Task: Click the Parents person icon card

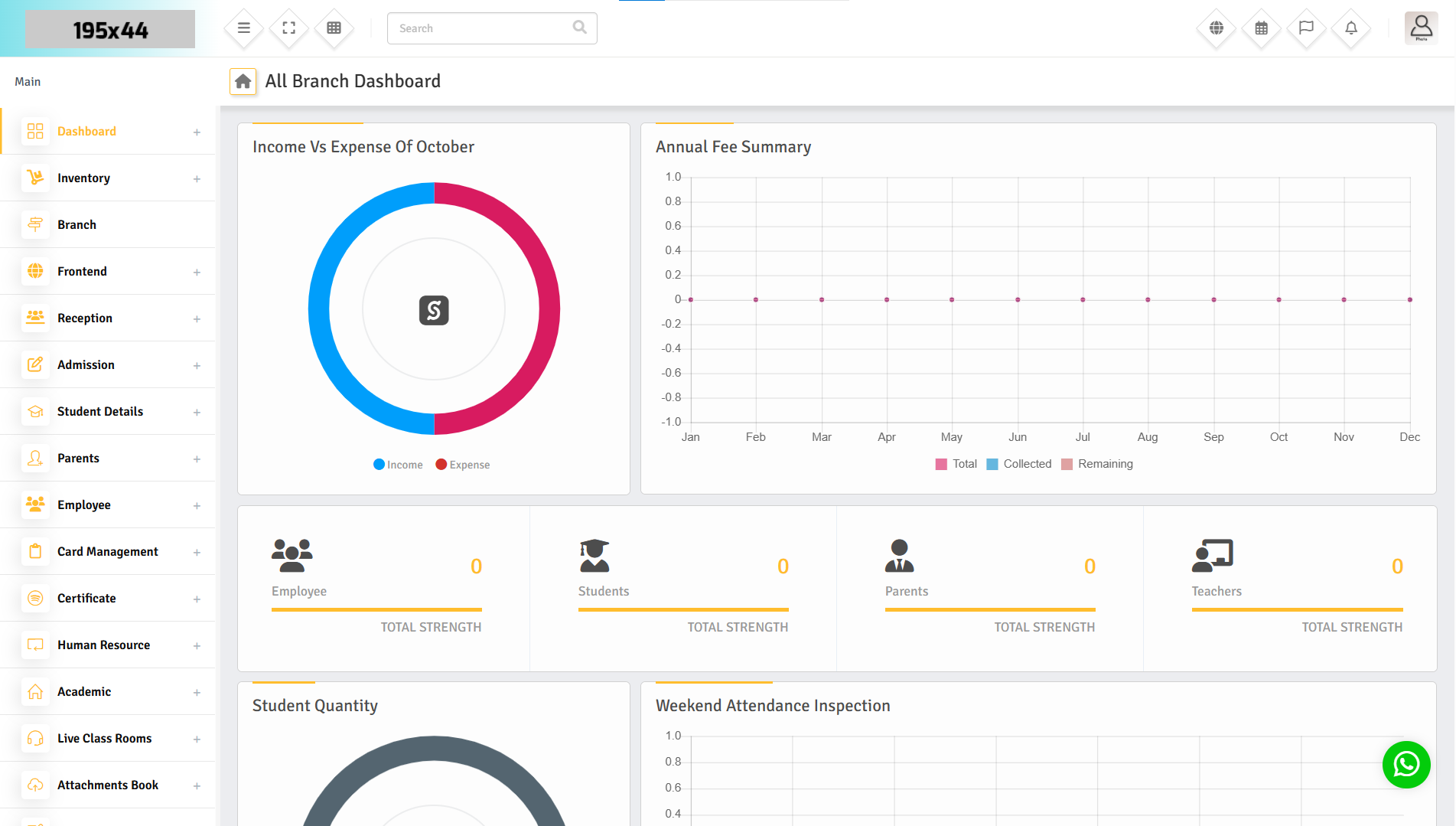Action: 900,556
